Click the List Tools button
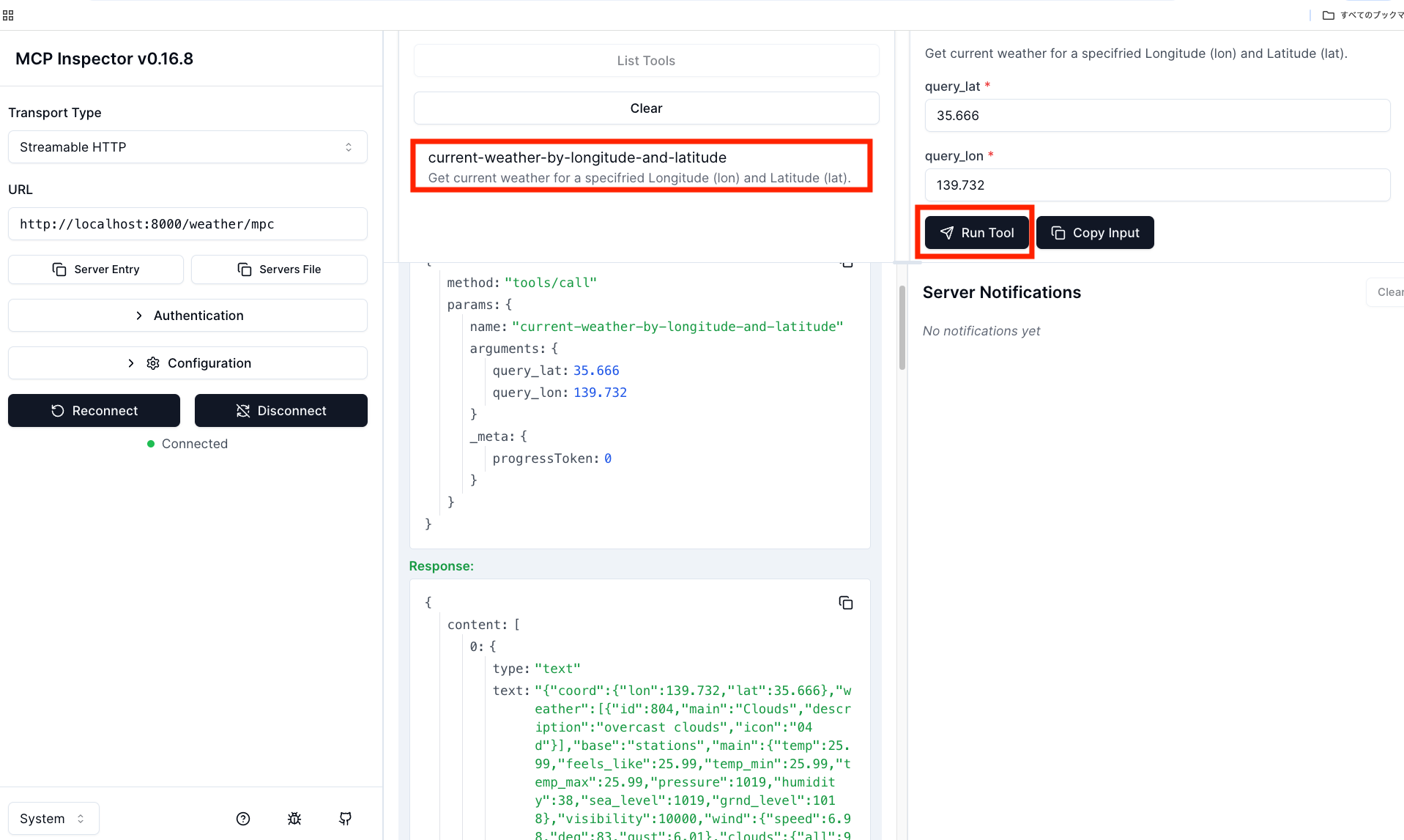1404x840 pixels. 645,60
